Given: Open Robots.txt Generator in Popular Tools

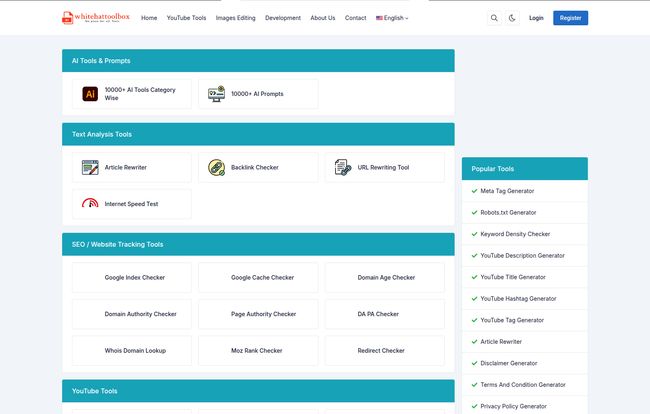Looking at the screenshot, I should coord(508,213).
